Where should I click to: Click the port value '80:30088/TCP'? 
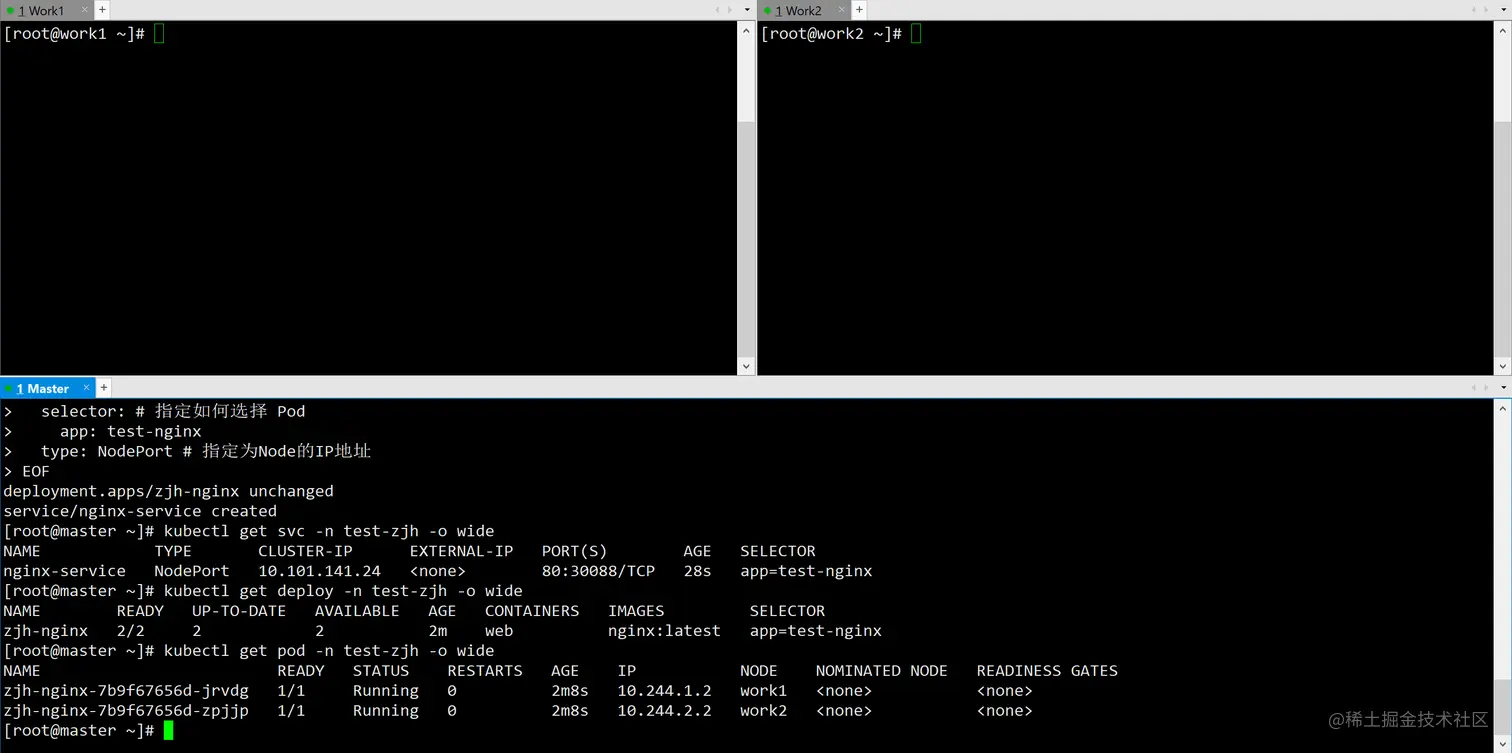[598, 571]
